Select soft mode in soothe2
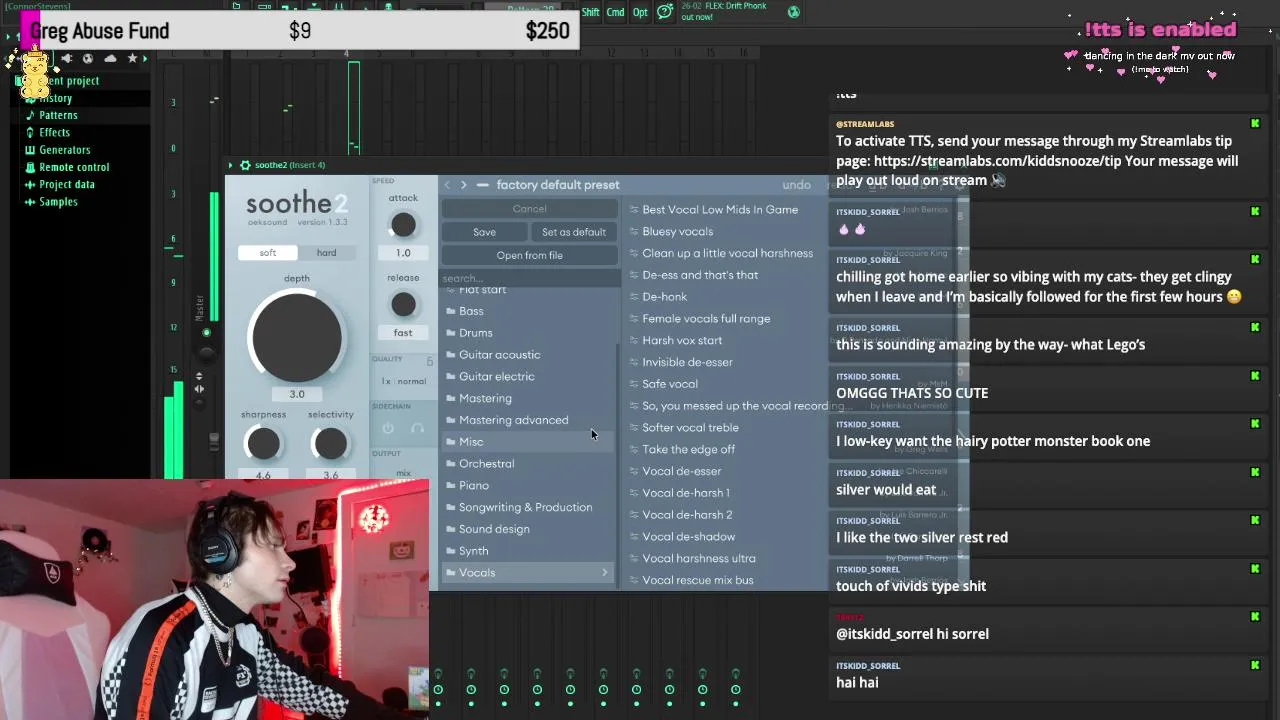1280x720 pixels. click(268, 253)
